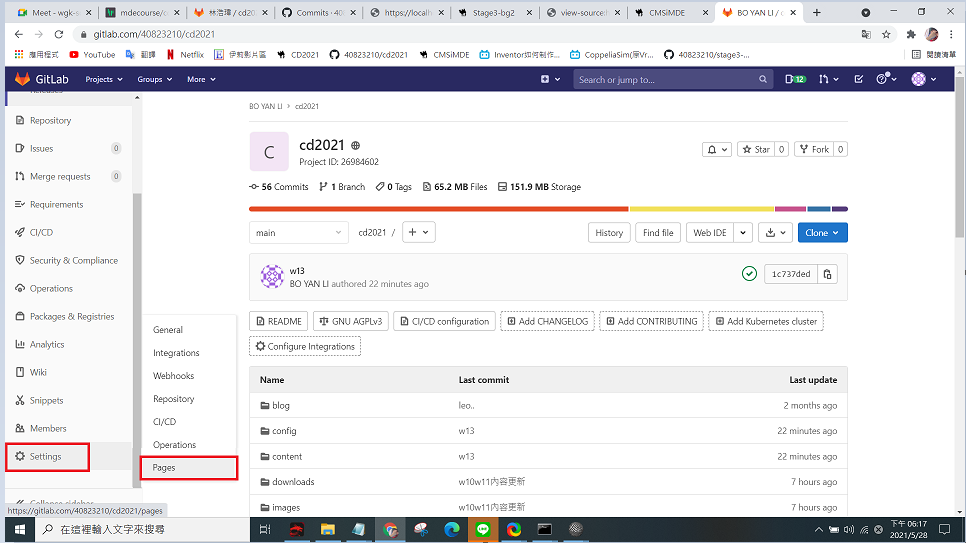Click the History button
Screen dimensions: 966x543
(609, 232)
